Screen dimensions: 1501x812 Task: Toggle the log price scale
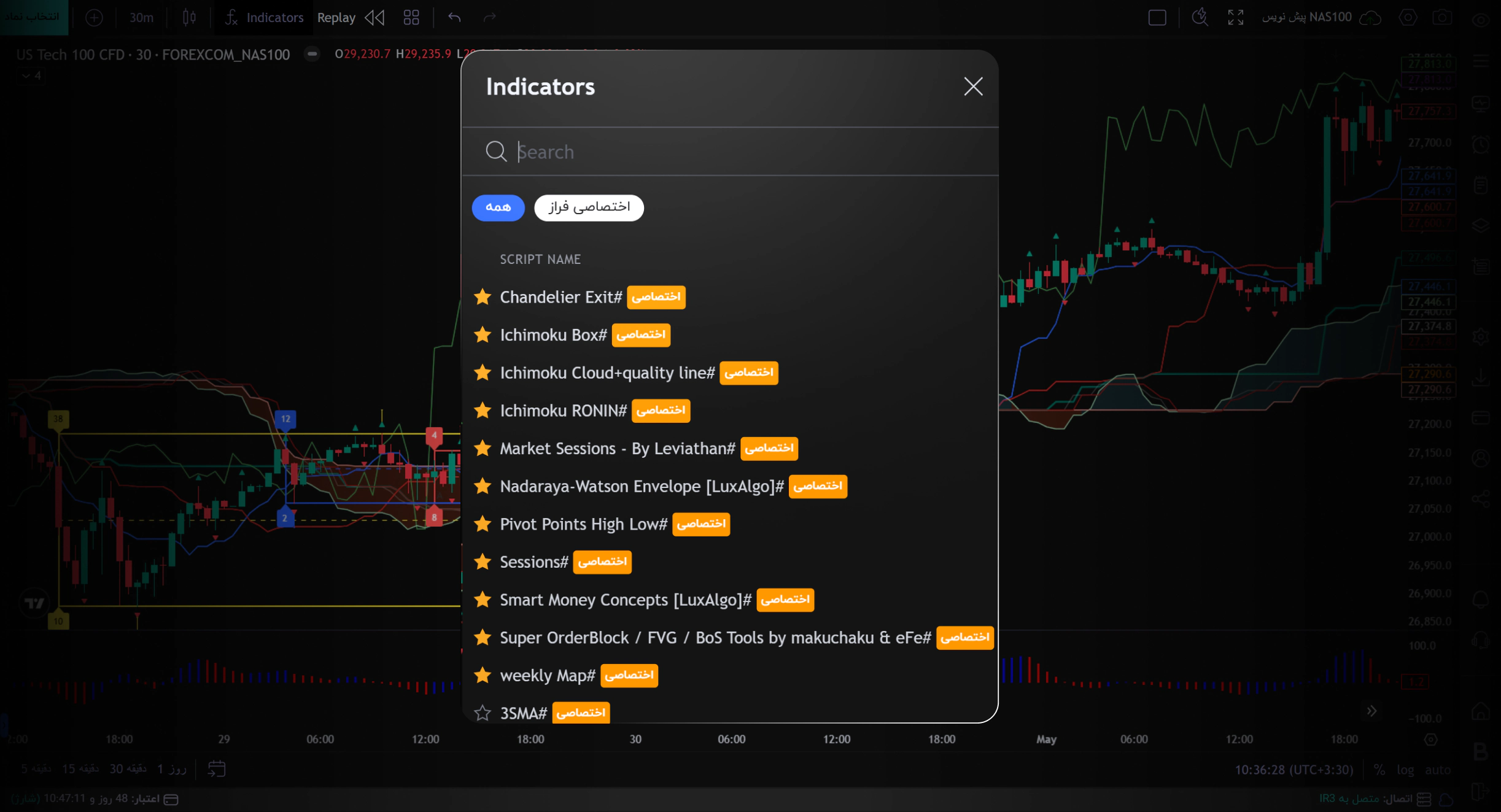click(1405, 770)
